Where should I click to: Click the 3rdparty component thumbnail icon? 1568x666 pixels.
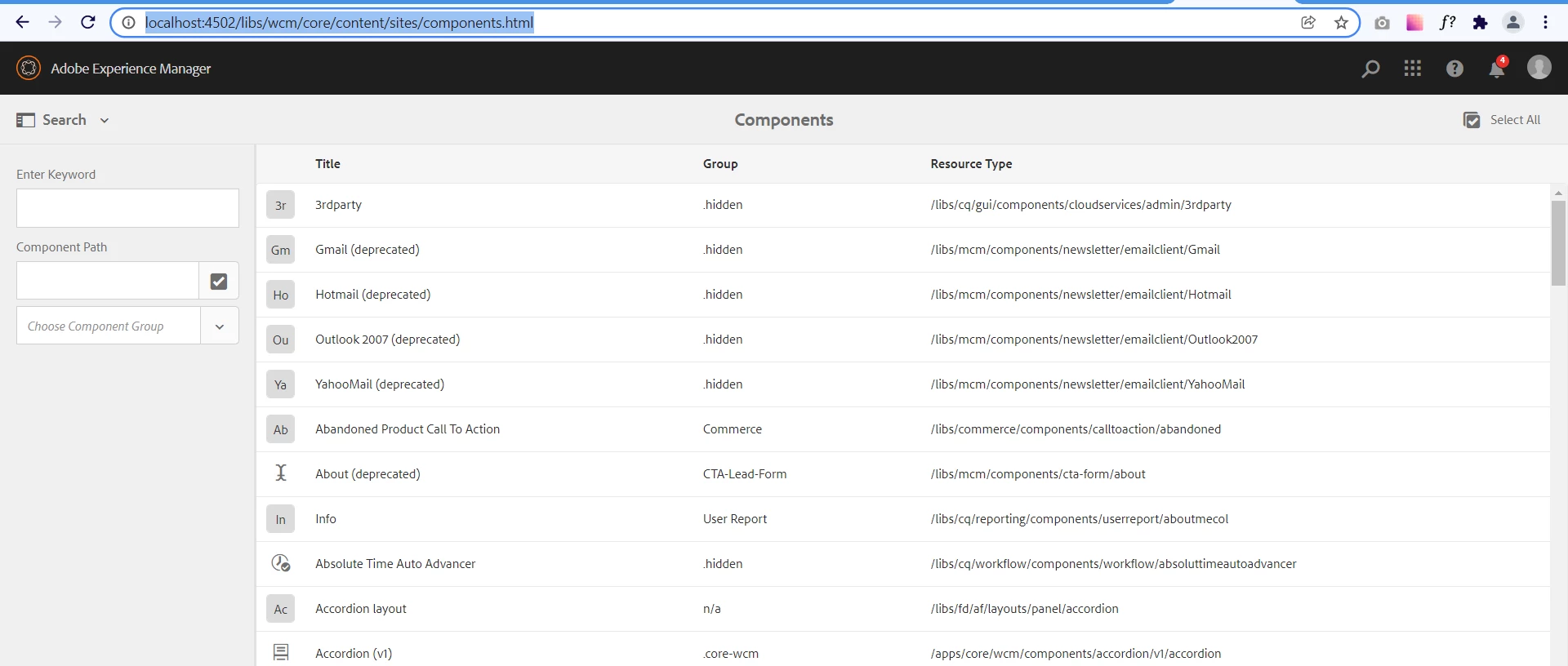click(x=280, y=205)
